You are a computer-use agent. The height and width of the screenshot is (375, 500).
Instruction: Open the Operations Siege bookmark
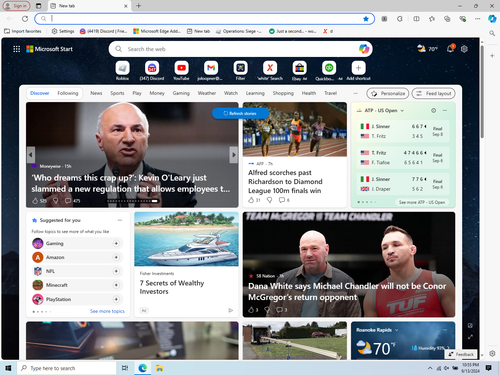pos(239,31)
